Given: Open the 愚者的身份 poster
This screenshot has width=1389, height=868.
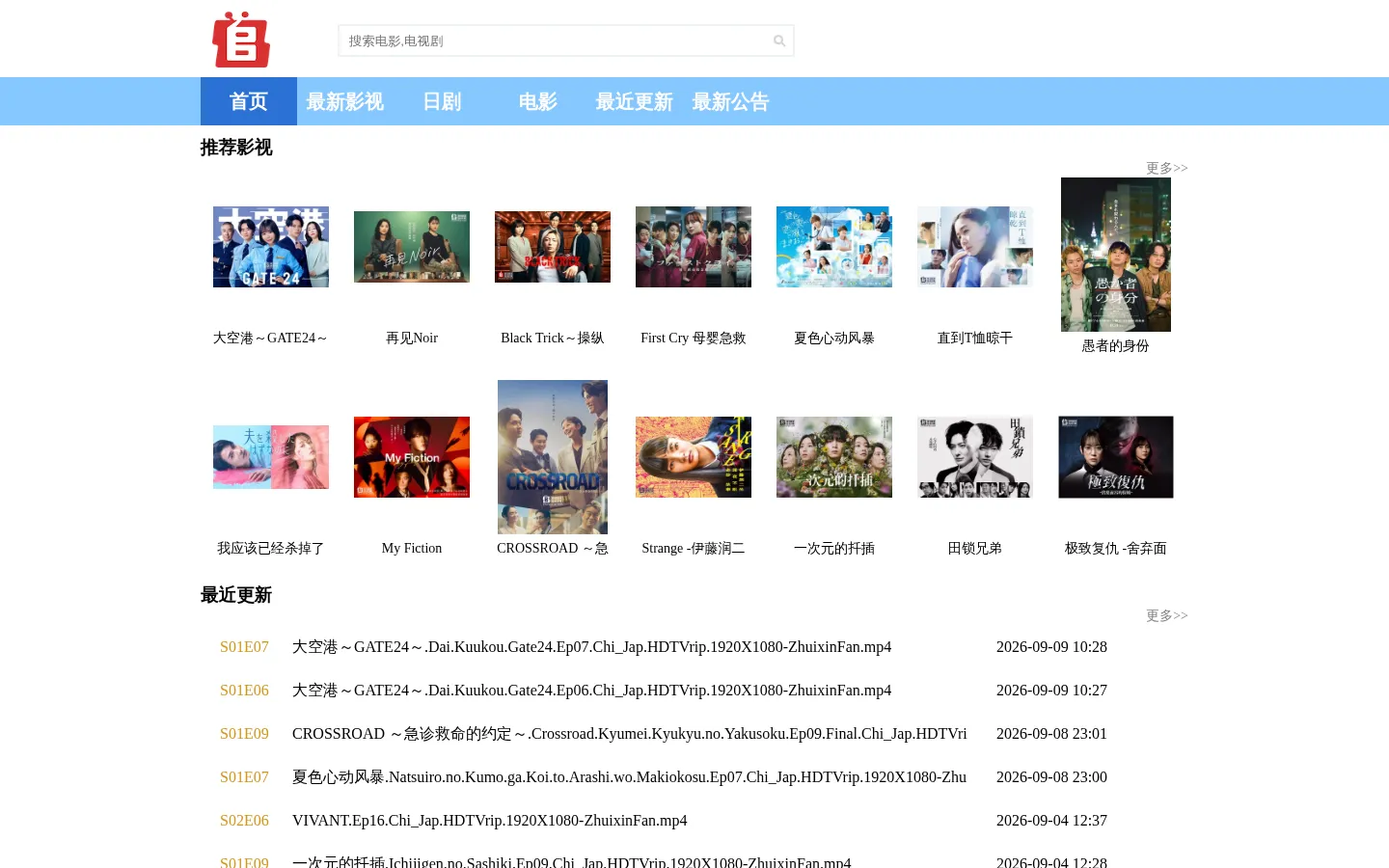Looking at the screenshot, I should (x=1116, y=255).
